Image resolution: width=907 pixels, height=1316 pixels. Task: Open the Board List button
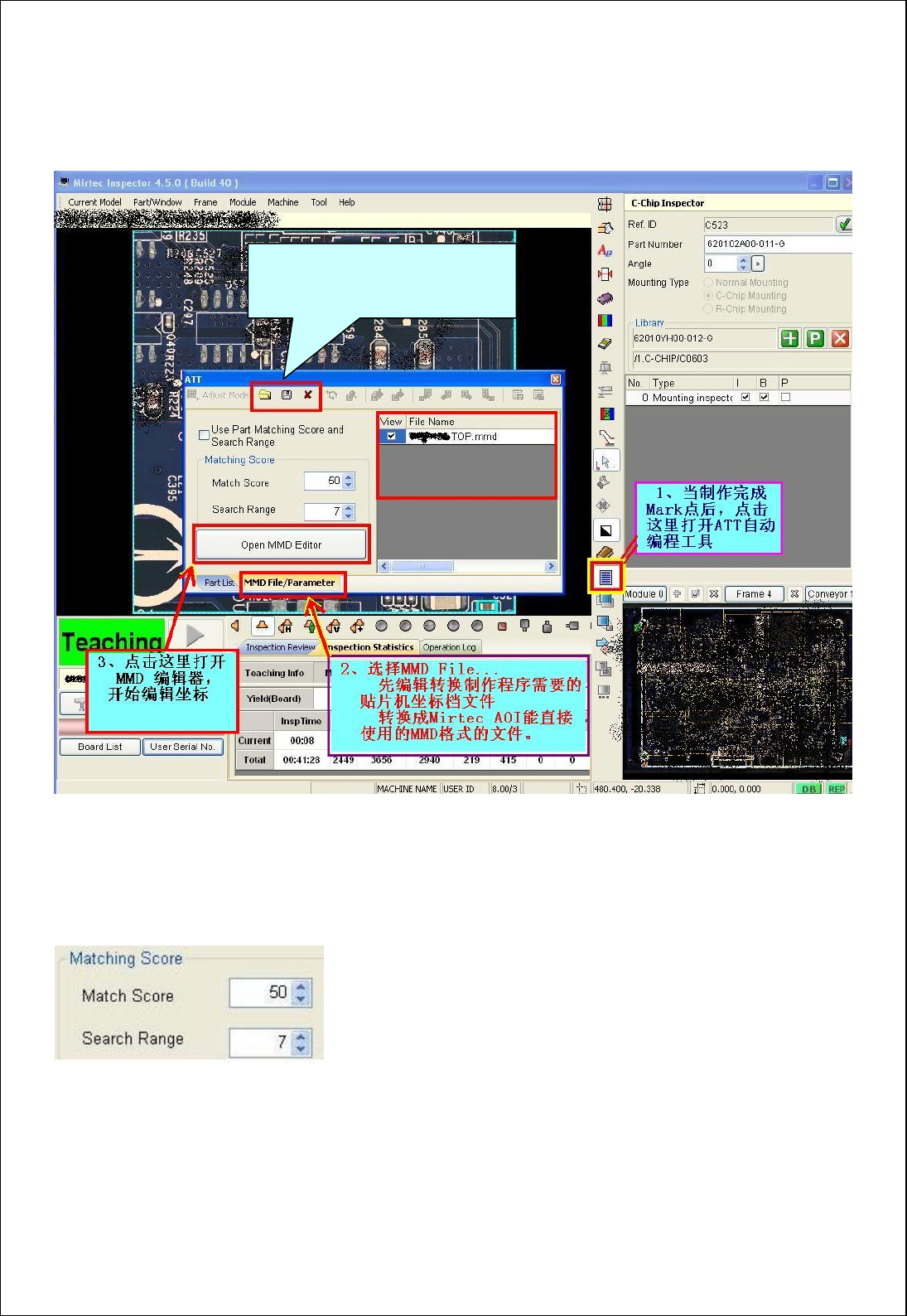[99, 747]
